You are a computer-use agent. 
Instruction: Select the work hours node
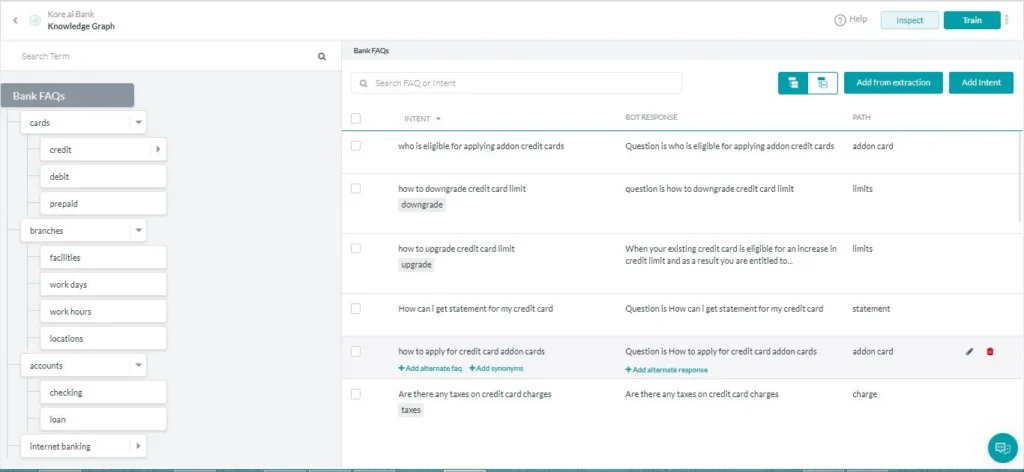tap(103, 311)
